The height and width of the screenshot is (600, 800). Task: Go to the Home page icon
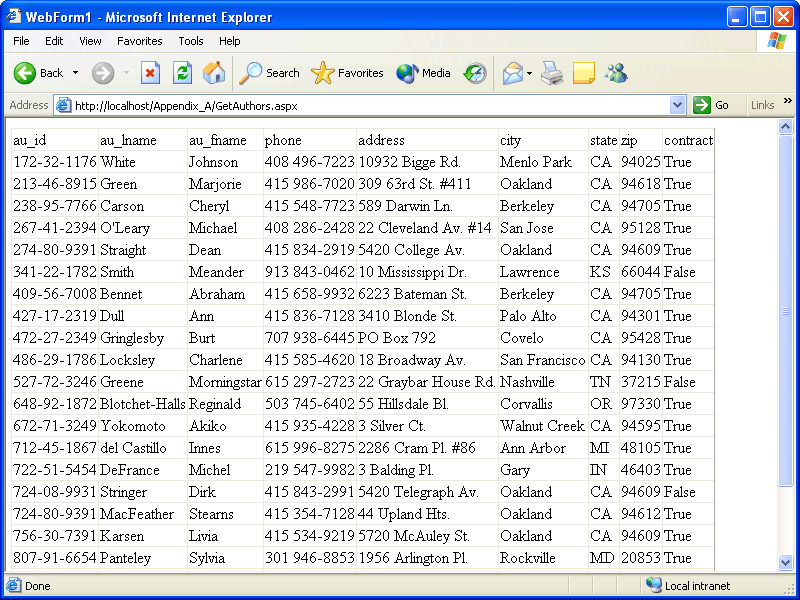click(214, 73)
